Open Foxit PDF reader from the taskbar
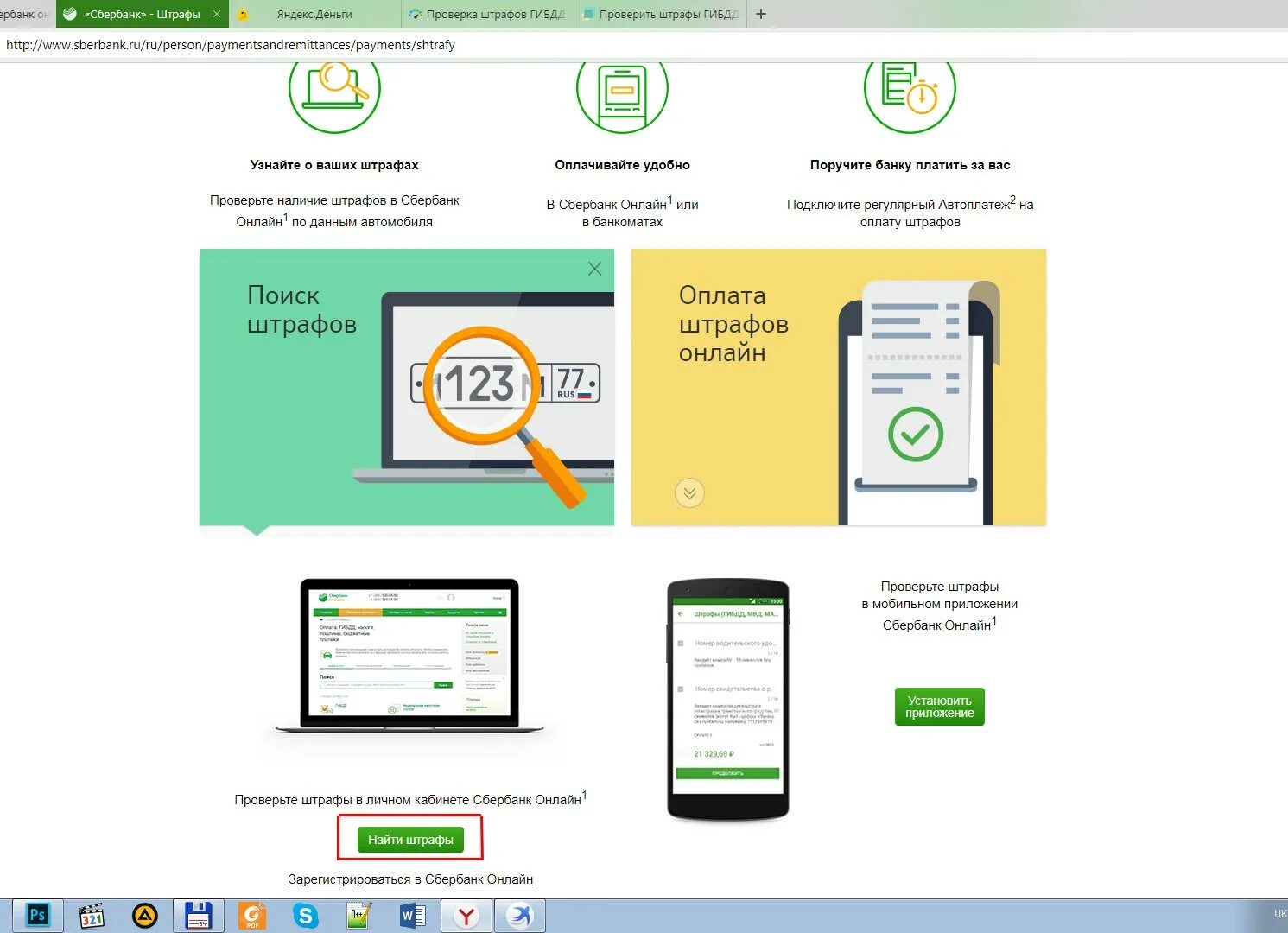The height and width of the screenshot is (933, 1288). coord(252,916)
